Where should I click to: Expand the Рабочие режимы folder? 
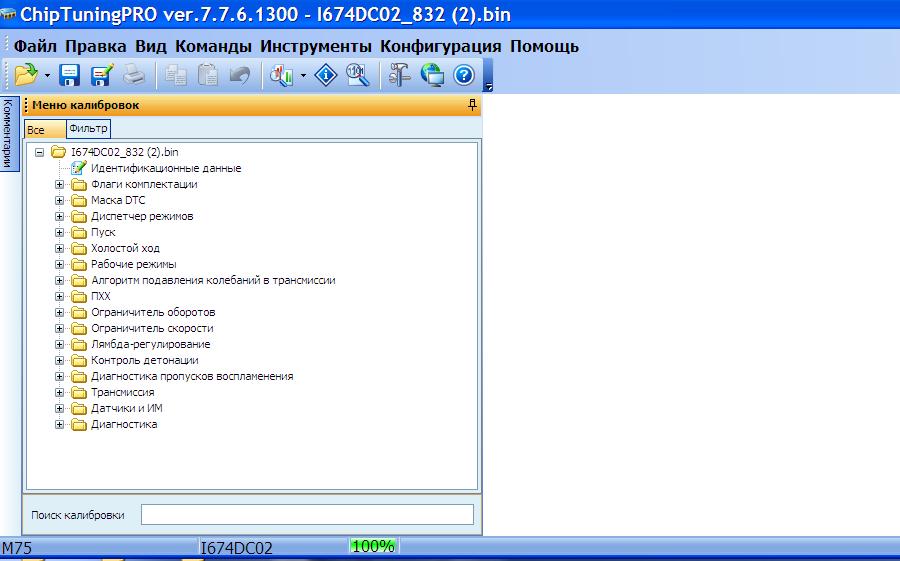point(59,265)
